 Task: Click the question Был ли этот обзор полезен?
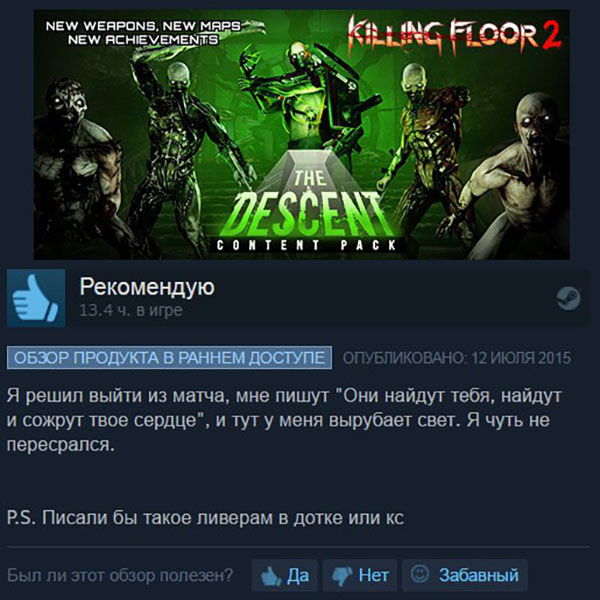(120, 576)
